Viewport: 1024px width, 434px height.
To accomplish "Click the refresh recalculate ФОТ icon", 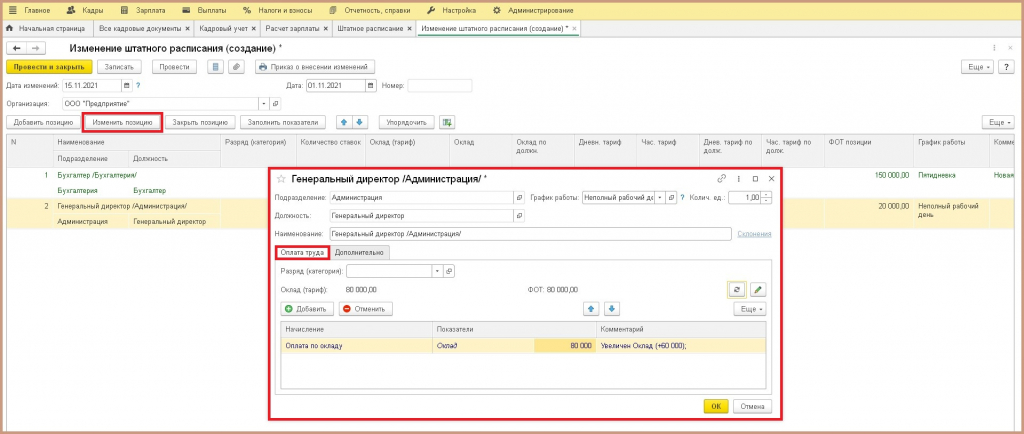I will click(737, 289).
